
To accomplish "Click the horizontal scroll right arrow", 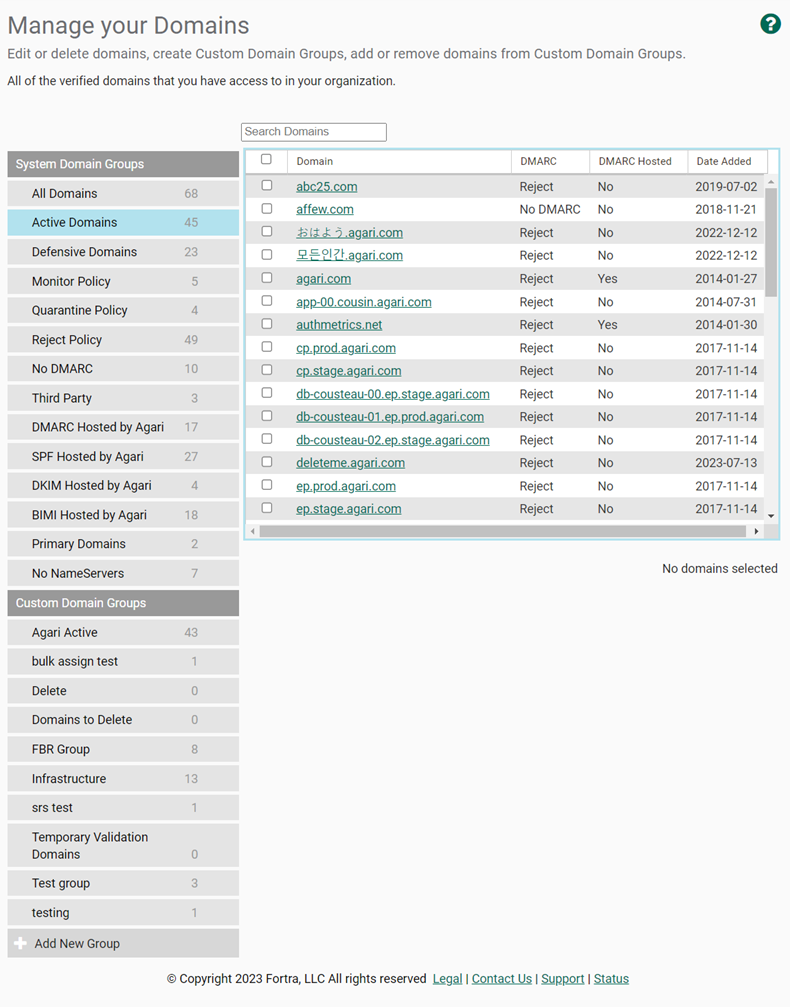I will 756,531.
